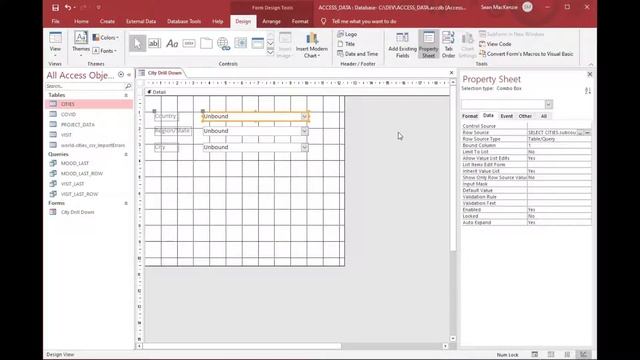Choose the Select pointer tool in Controls
Viewport: 640px width, 360px height.
tap(138, 43)
